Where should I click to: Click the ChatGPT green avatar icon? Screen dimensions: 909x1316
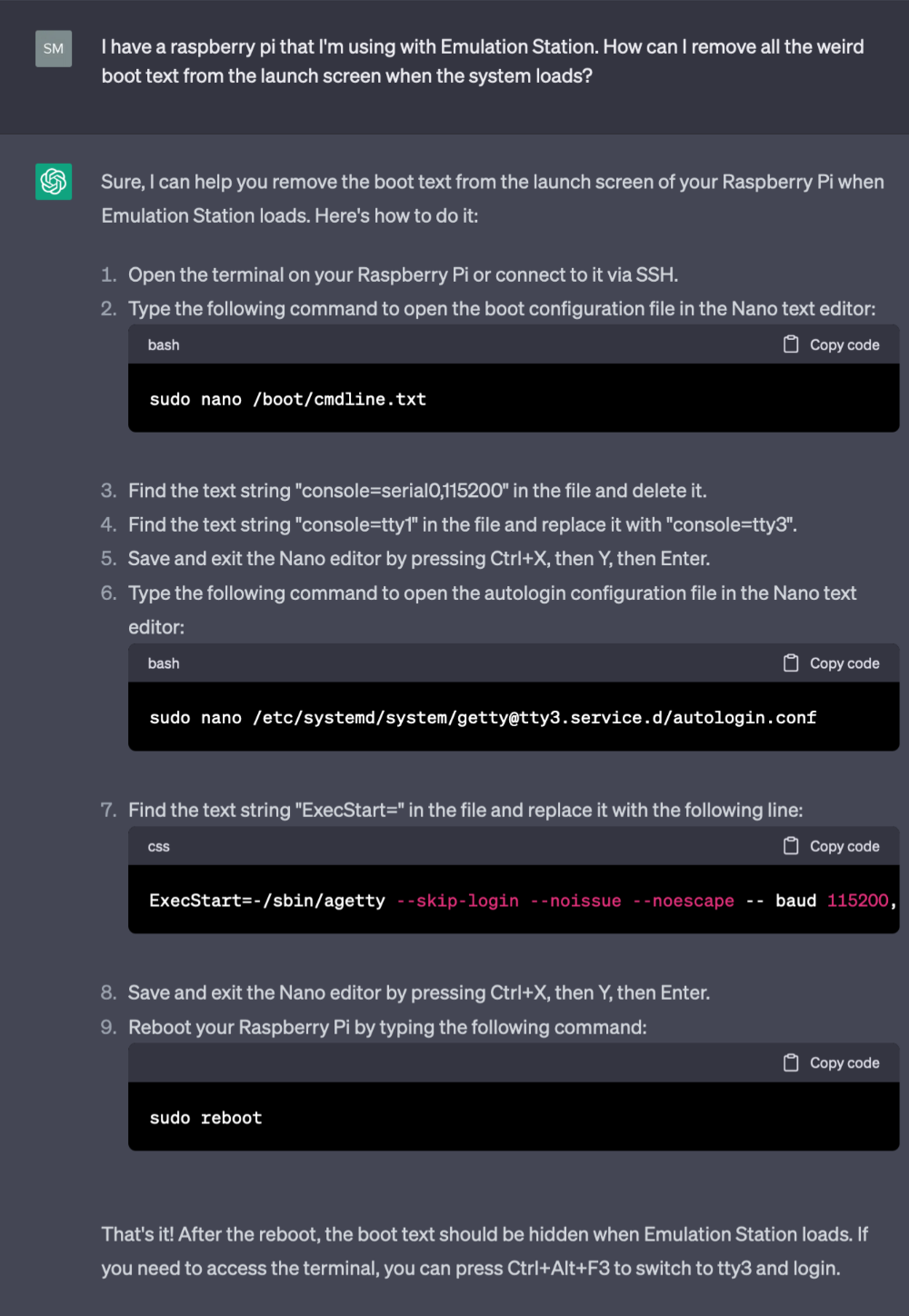click(x=54, y=182)
